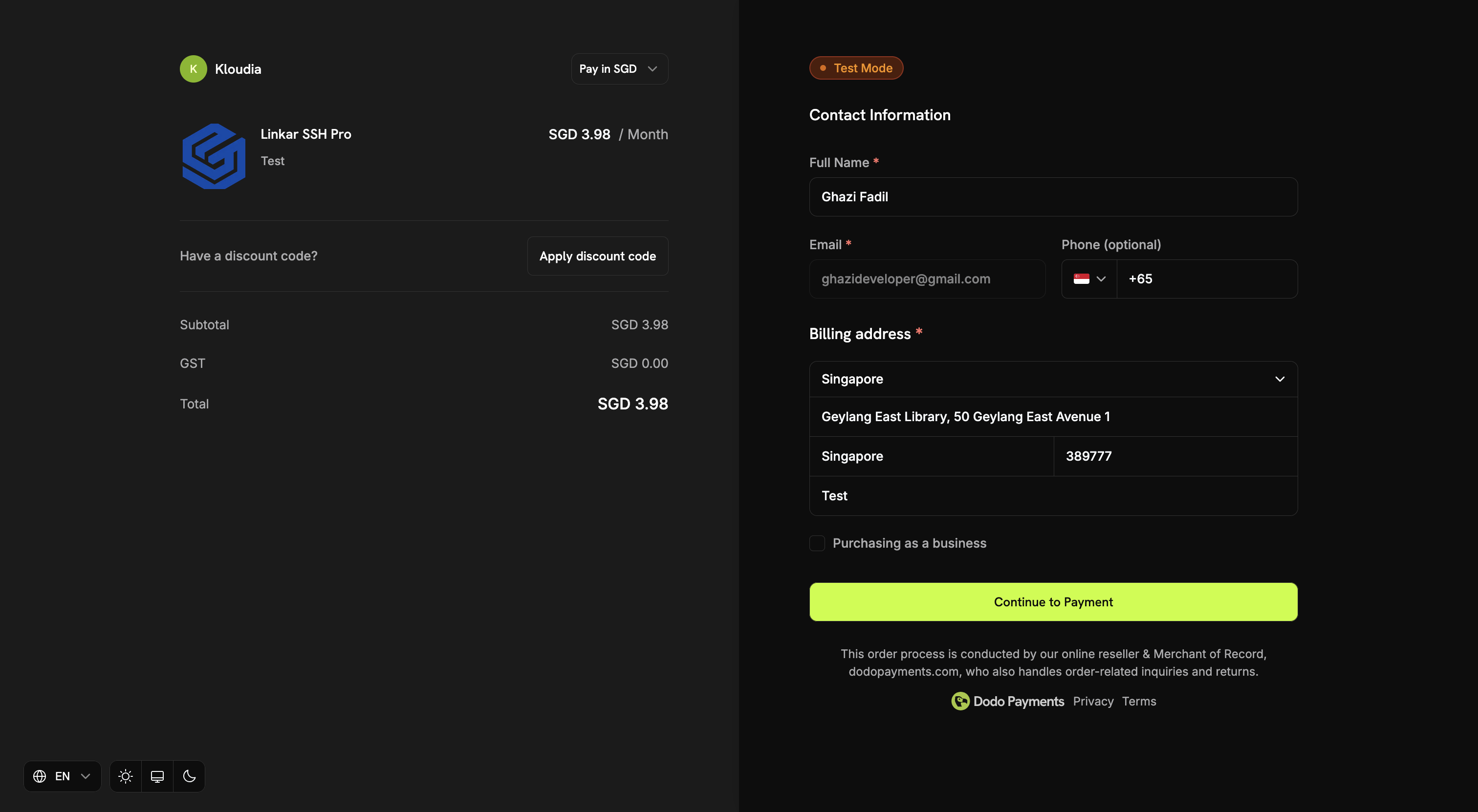Open the Privacy link
Screen dimensions: 1478x812
coord(1092,701)
